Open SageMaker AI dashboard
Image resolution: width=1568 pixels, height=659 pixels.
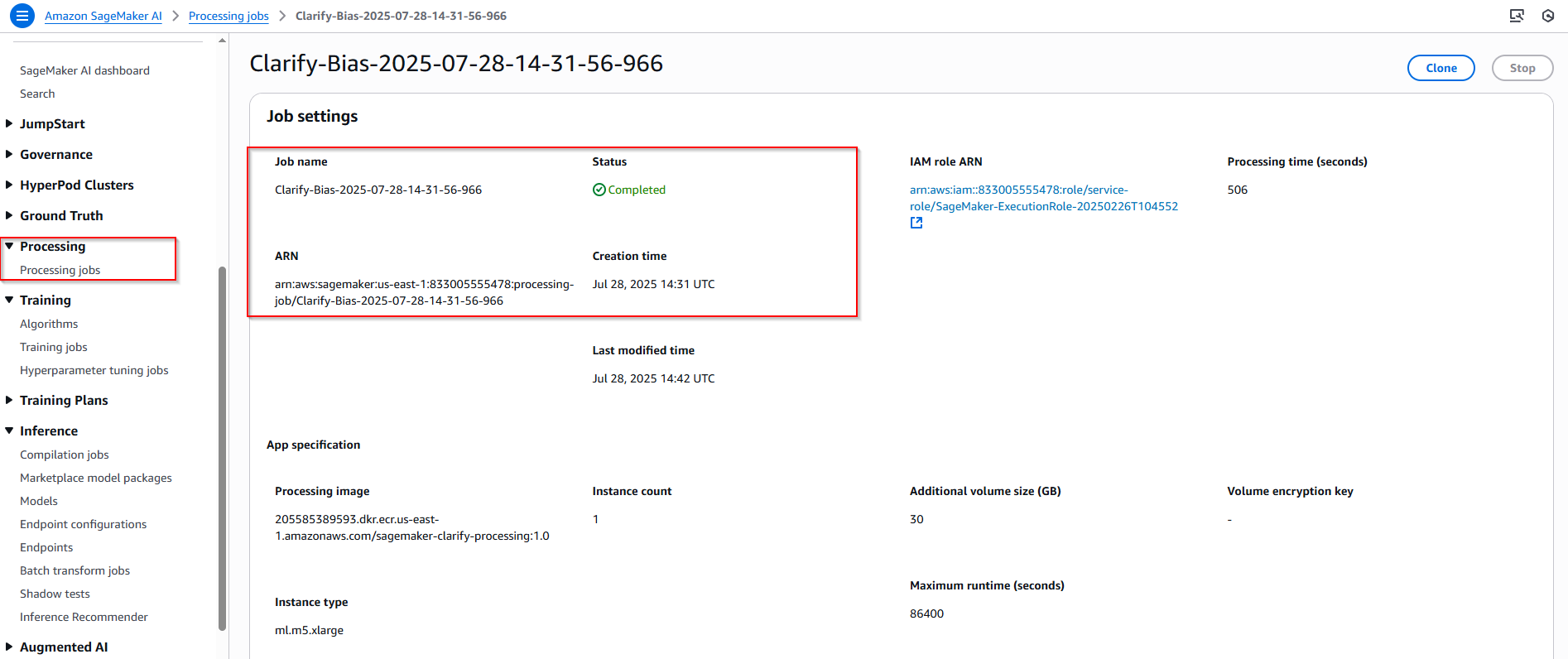(84, 70)
